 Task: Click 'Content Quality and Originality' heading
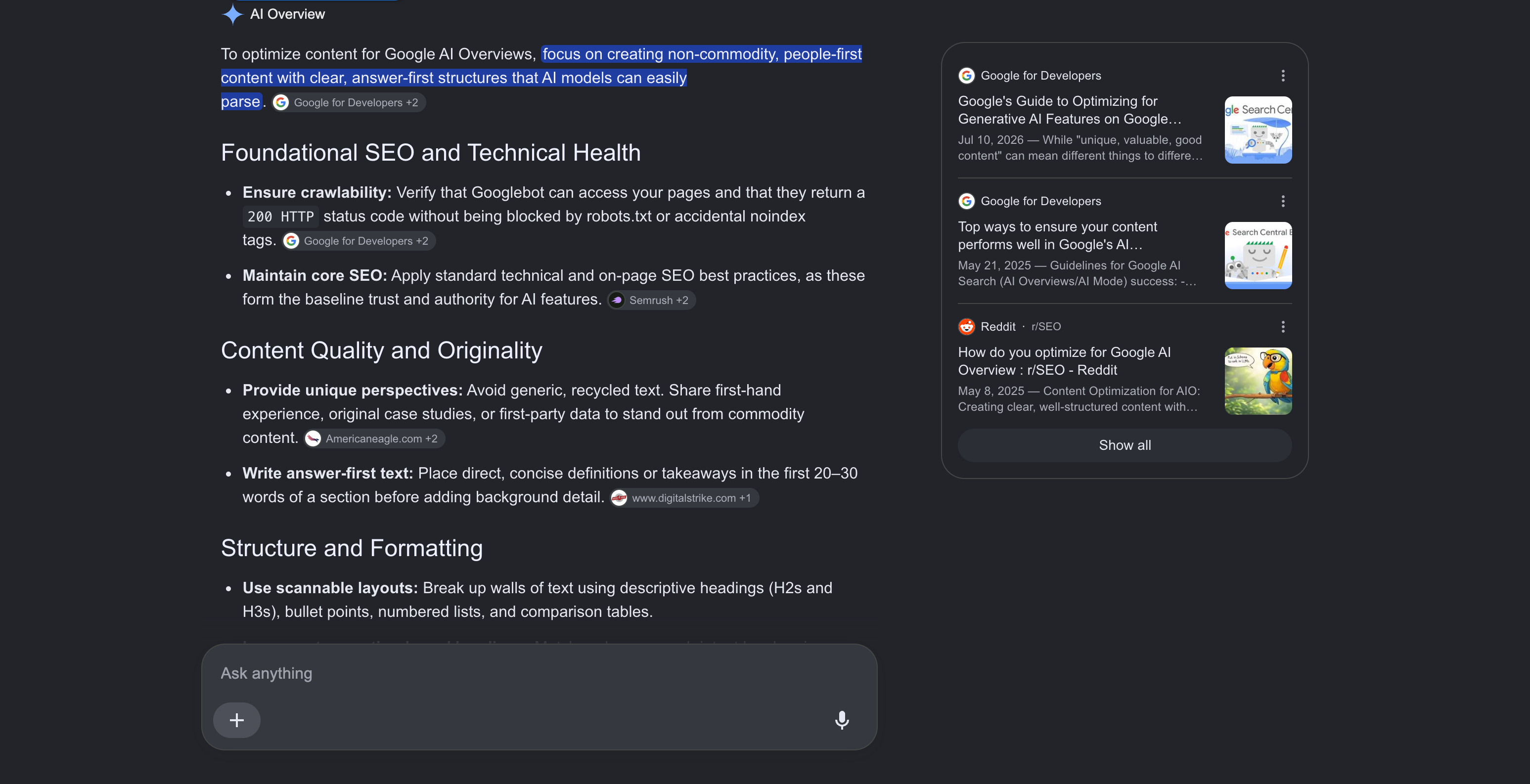(x=381, y=350)
